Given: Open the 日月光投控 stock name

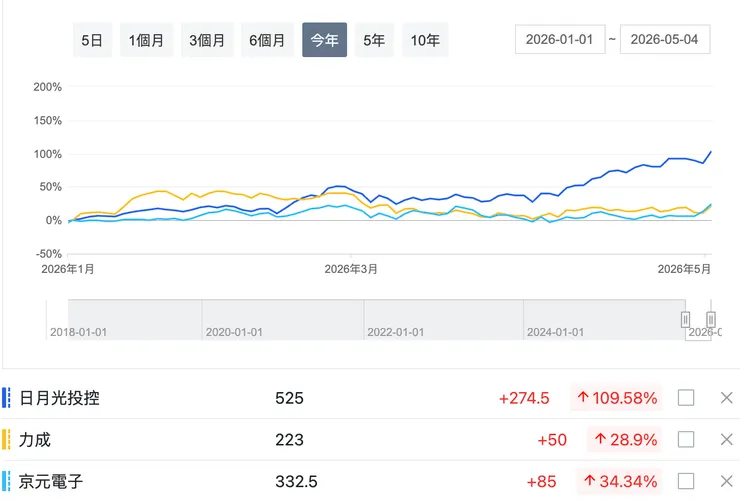Looking at the screenshot, I should click(x=59, y=398).
